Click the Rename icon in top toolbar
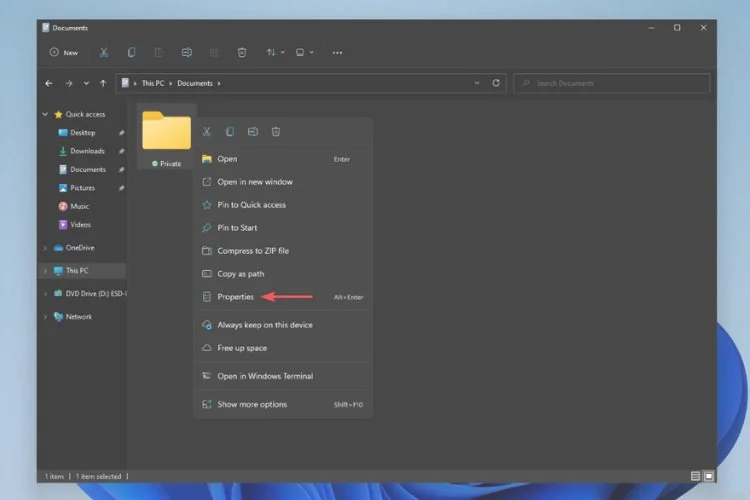The image size is (750, 500). point(187,53)
